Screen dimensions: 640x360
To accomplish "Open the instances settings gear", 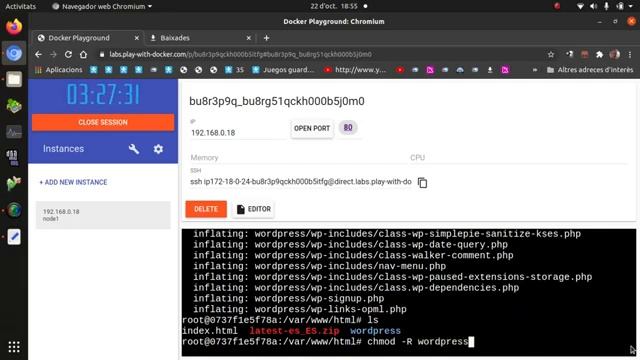I will click(x=158, y=149).
